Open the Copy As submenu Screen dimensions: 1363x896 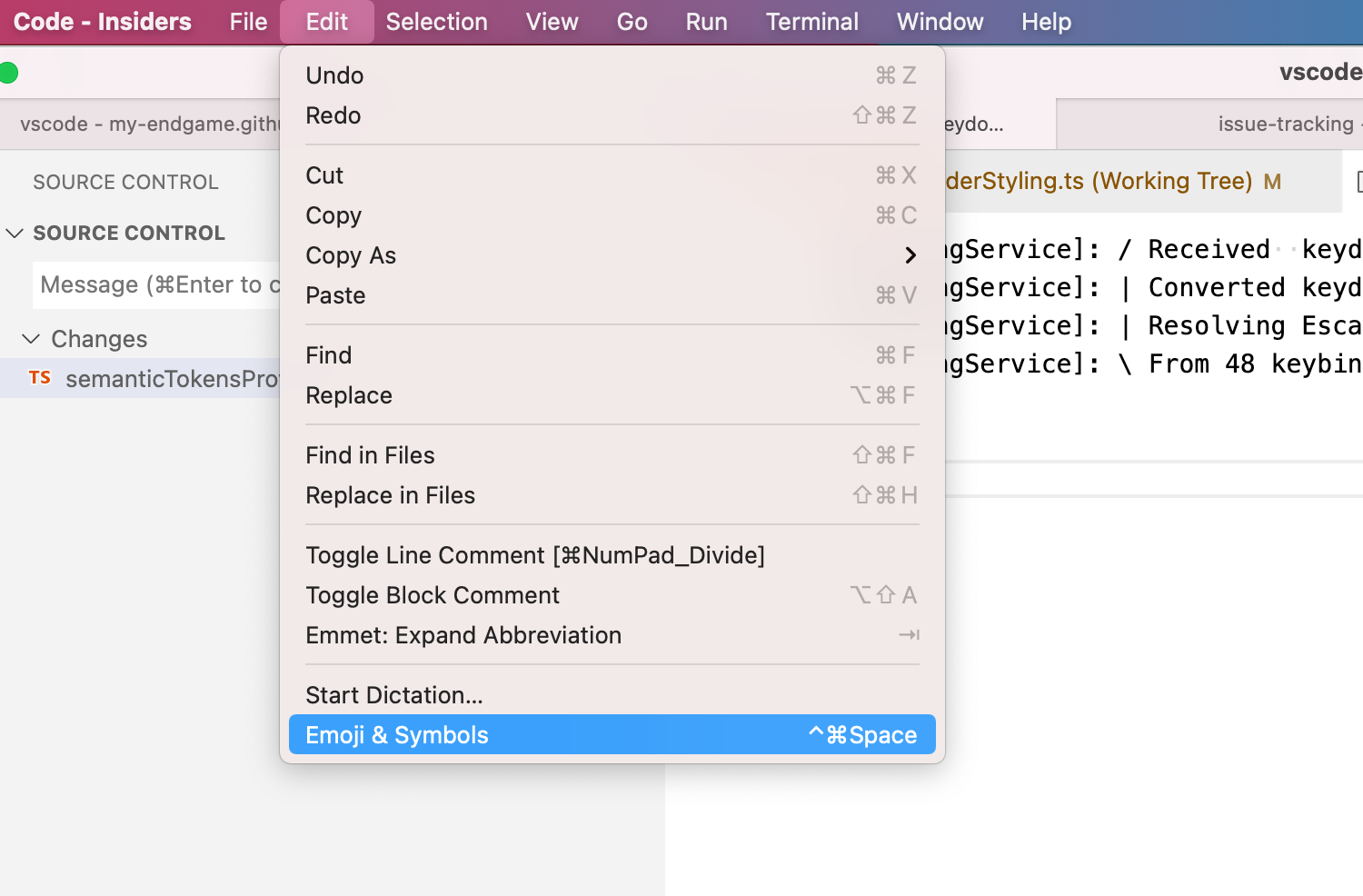[351, 255]
